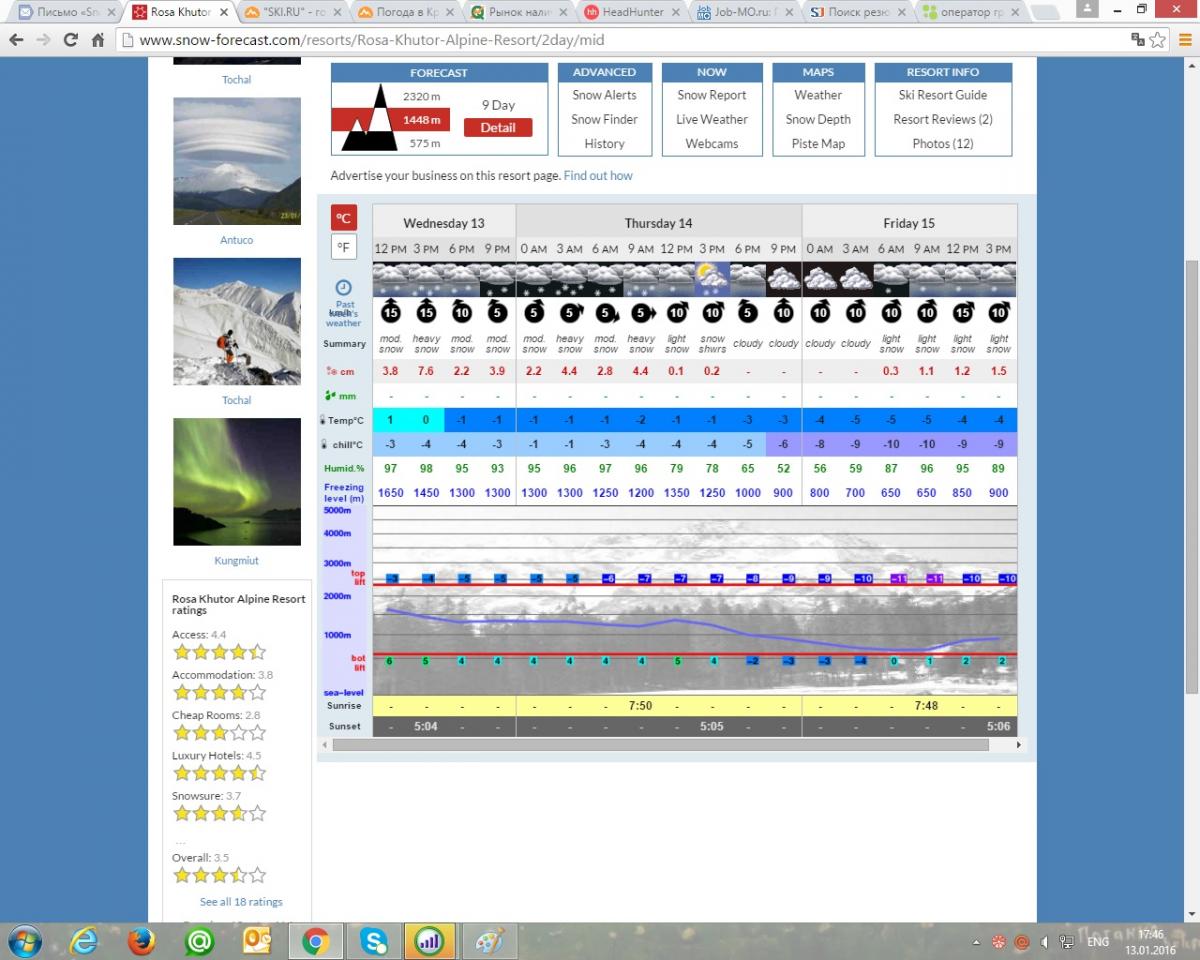Viewport: 1200px width, 960px height.
Task: Switch to the Job-MO.ru browser tab
Action: (746, 12)
